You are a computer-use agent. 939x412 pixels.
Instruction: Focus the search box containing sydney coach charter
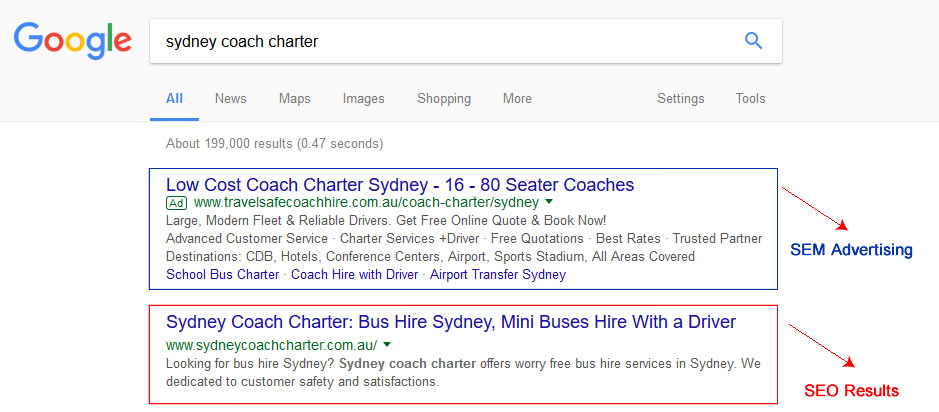pos(466,41)
